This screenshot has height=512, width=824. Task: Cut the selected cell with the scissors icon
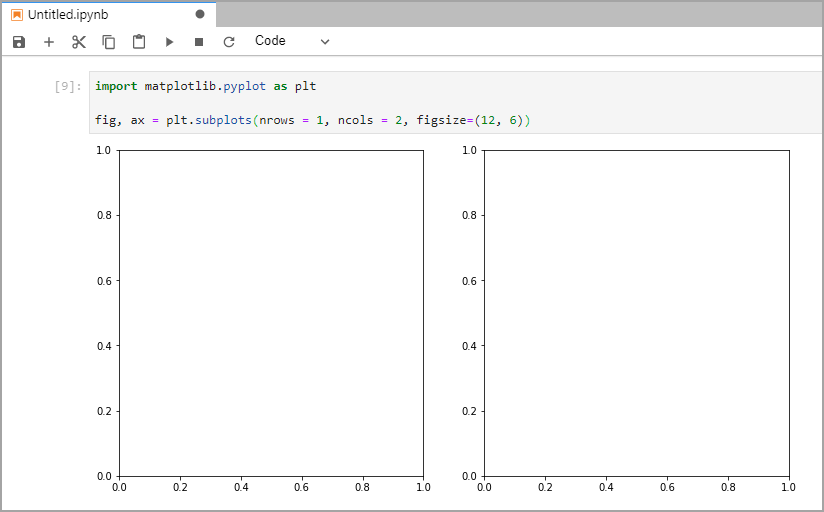click(79, 42)
